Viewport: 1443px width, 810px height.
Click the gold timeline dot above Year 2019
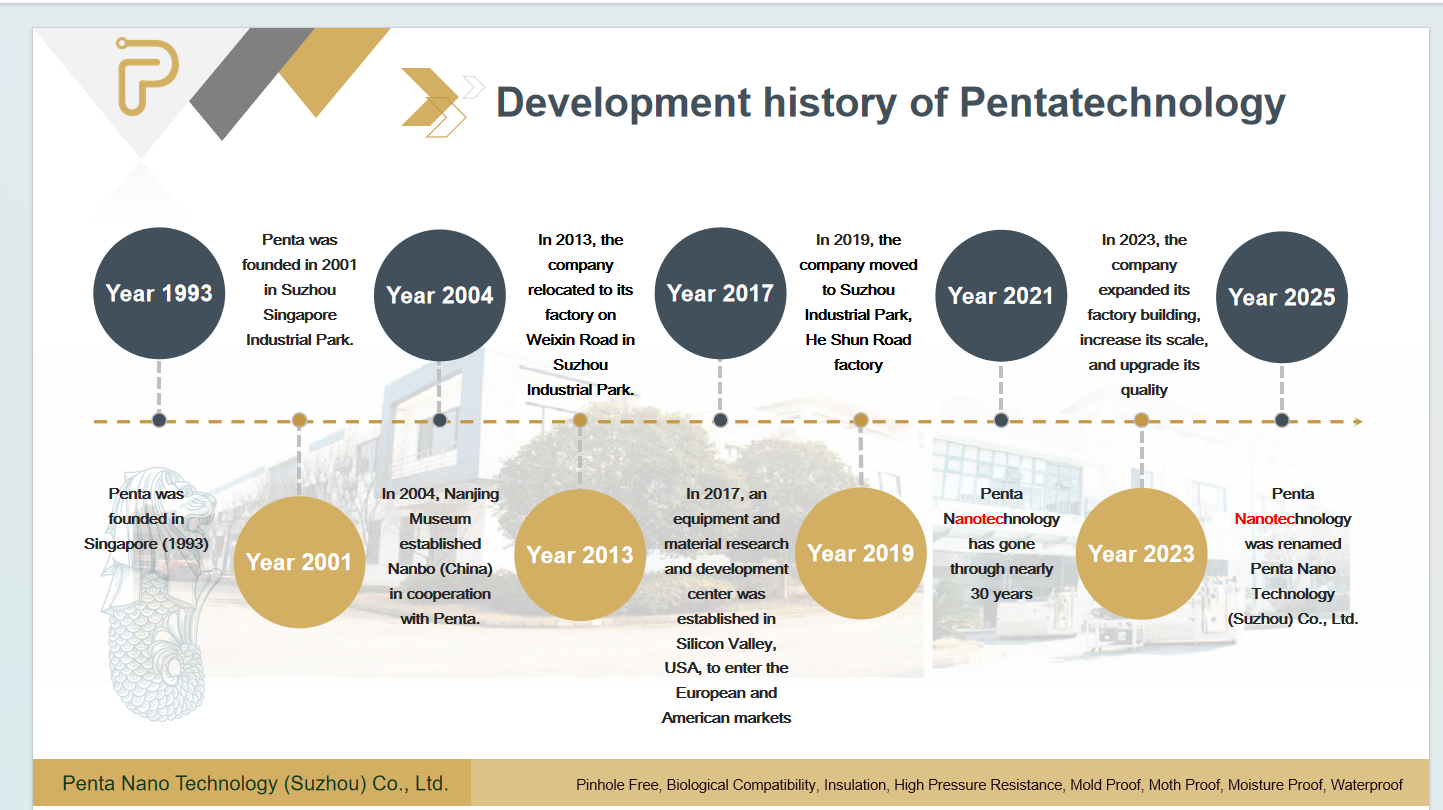861,420
